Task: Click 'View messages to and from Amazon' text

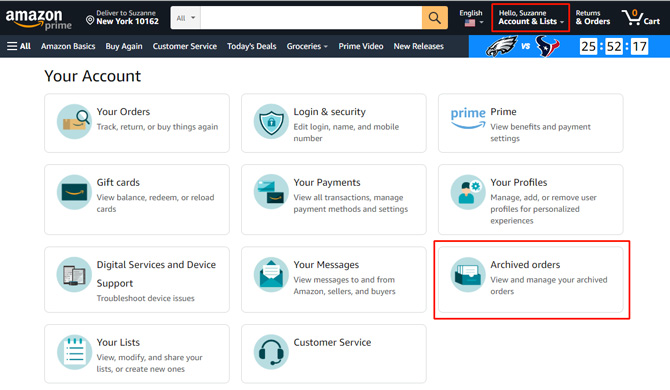Action: pyautogui.click(x=344, y=285)
